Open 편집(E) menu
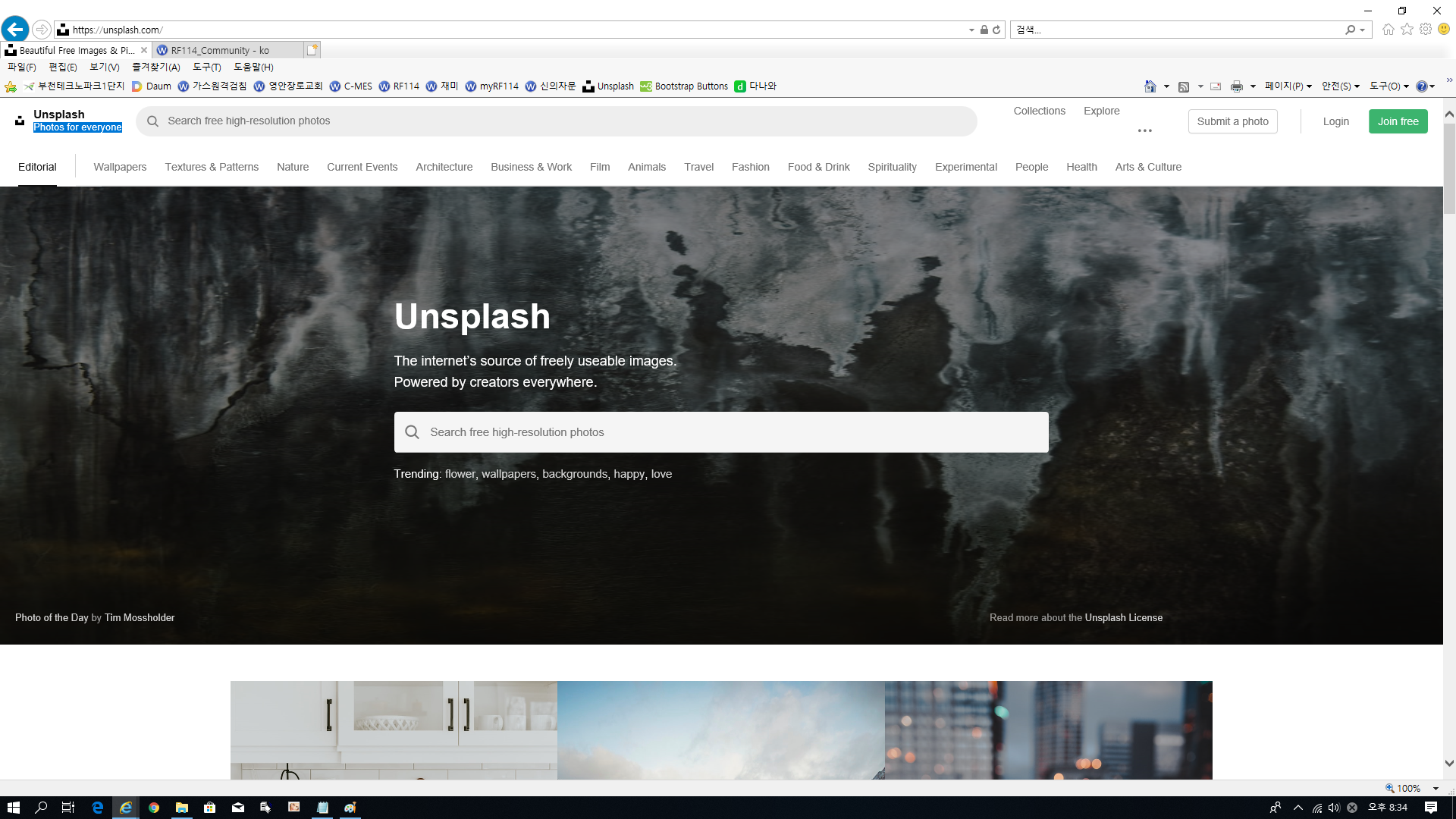The width and height of the screenshot is (1456, 819). click(63, 67)
